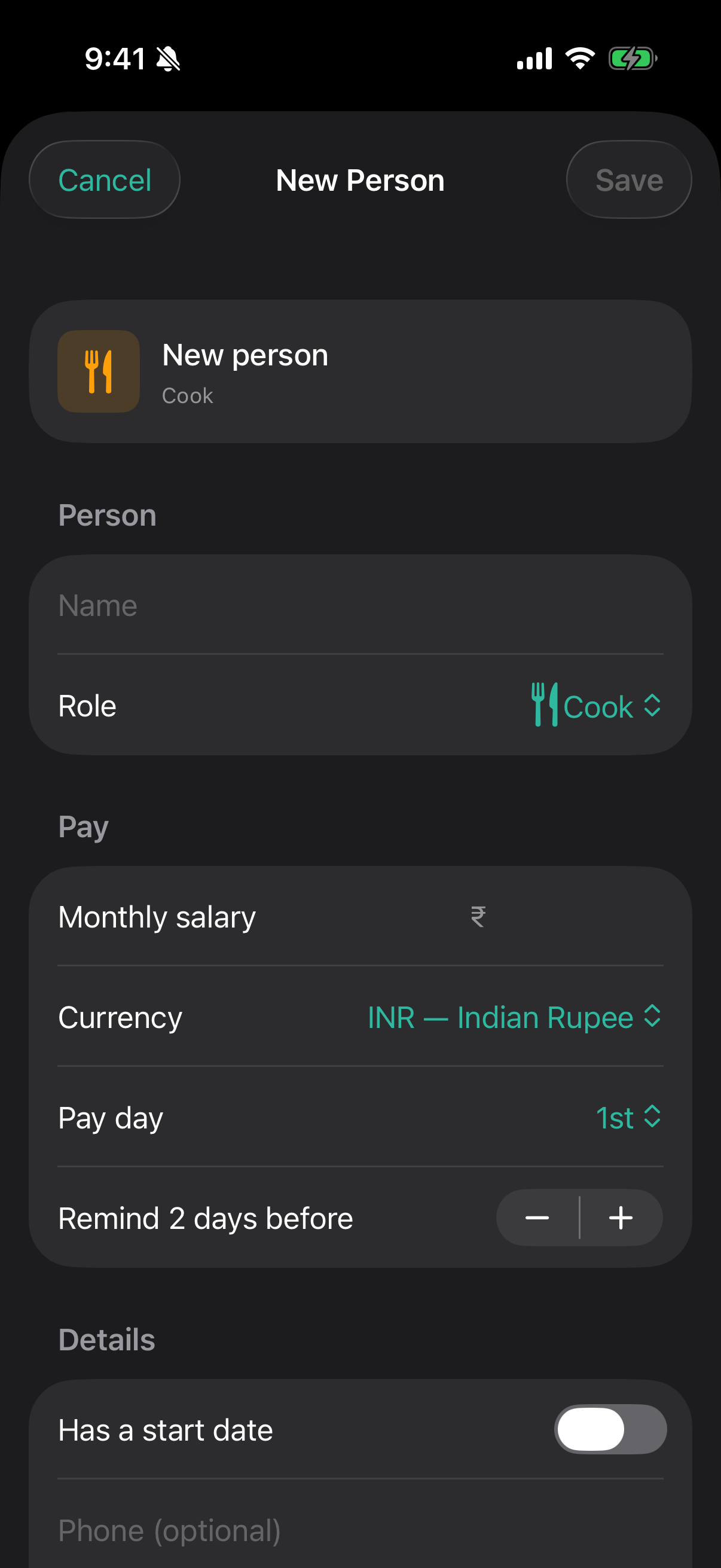Click the teal fork-knife icon beside Cook

pos(545,705)
